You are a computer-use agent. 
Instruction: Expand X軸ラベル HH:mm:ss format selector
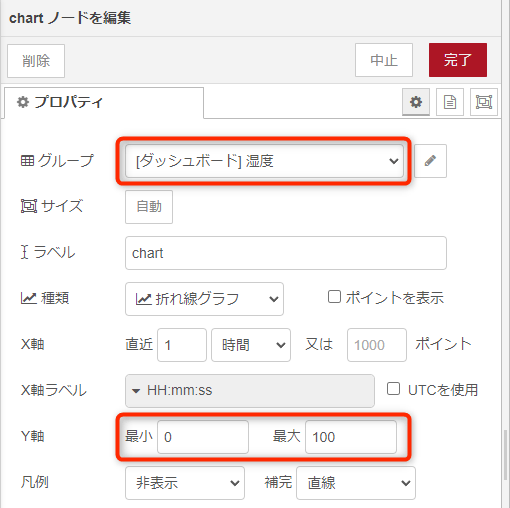click(250, 391)
